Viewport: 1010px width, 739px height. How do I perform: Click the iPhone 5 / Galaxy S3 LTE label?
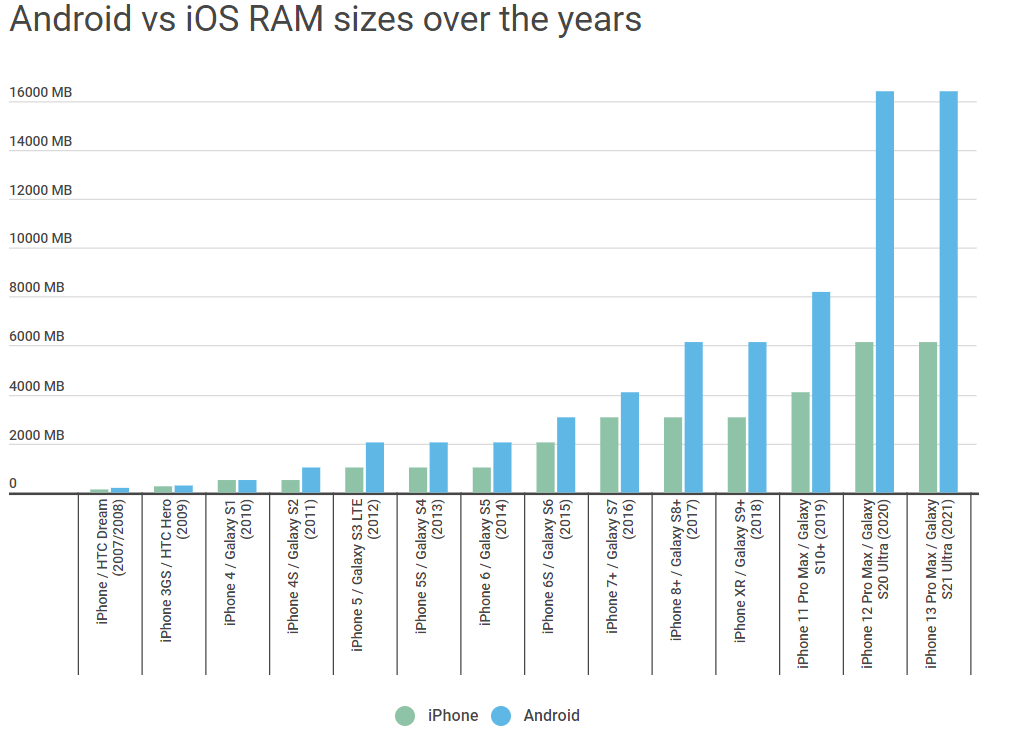coord(365,575)
